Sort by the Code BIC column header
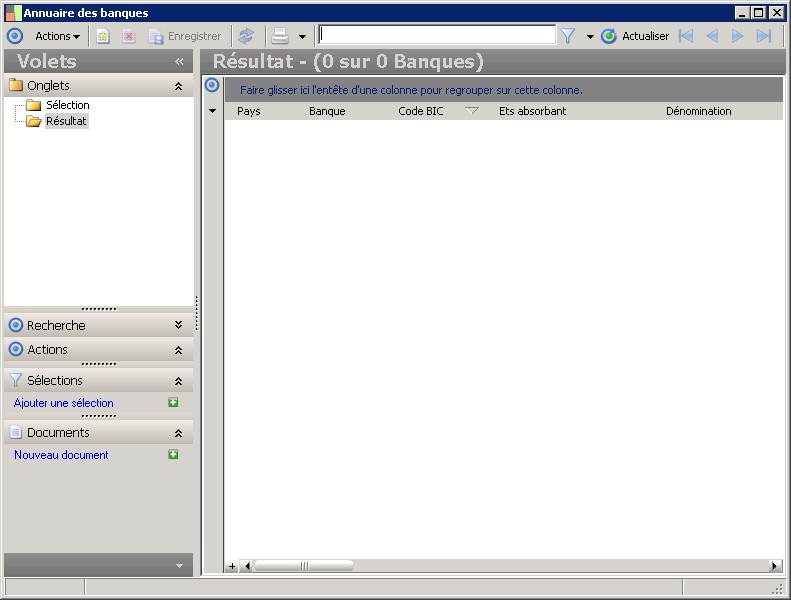The height and width of the screenshot is (600, 791). pyautogui.click(x=421, y=111)
